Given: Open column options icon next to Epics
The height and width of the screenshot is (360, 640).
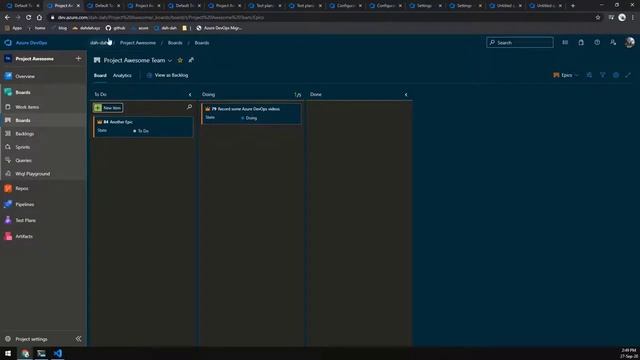Looking at the screenshot, I should 589,75.
